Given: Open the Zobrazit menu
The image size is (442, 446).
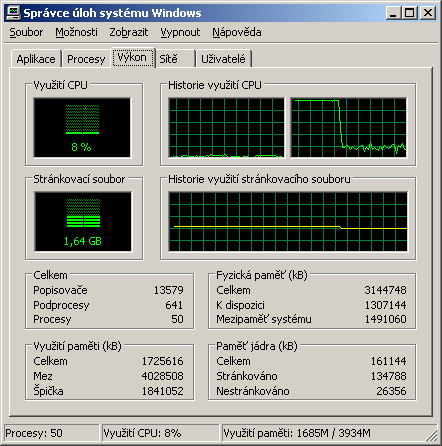Looking at the screenshot, I should pos(129,32).
